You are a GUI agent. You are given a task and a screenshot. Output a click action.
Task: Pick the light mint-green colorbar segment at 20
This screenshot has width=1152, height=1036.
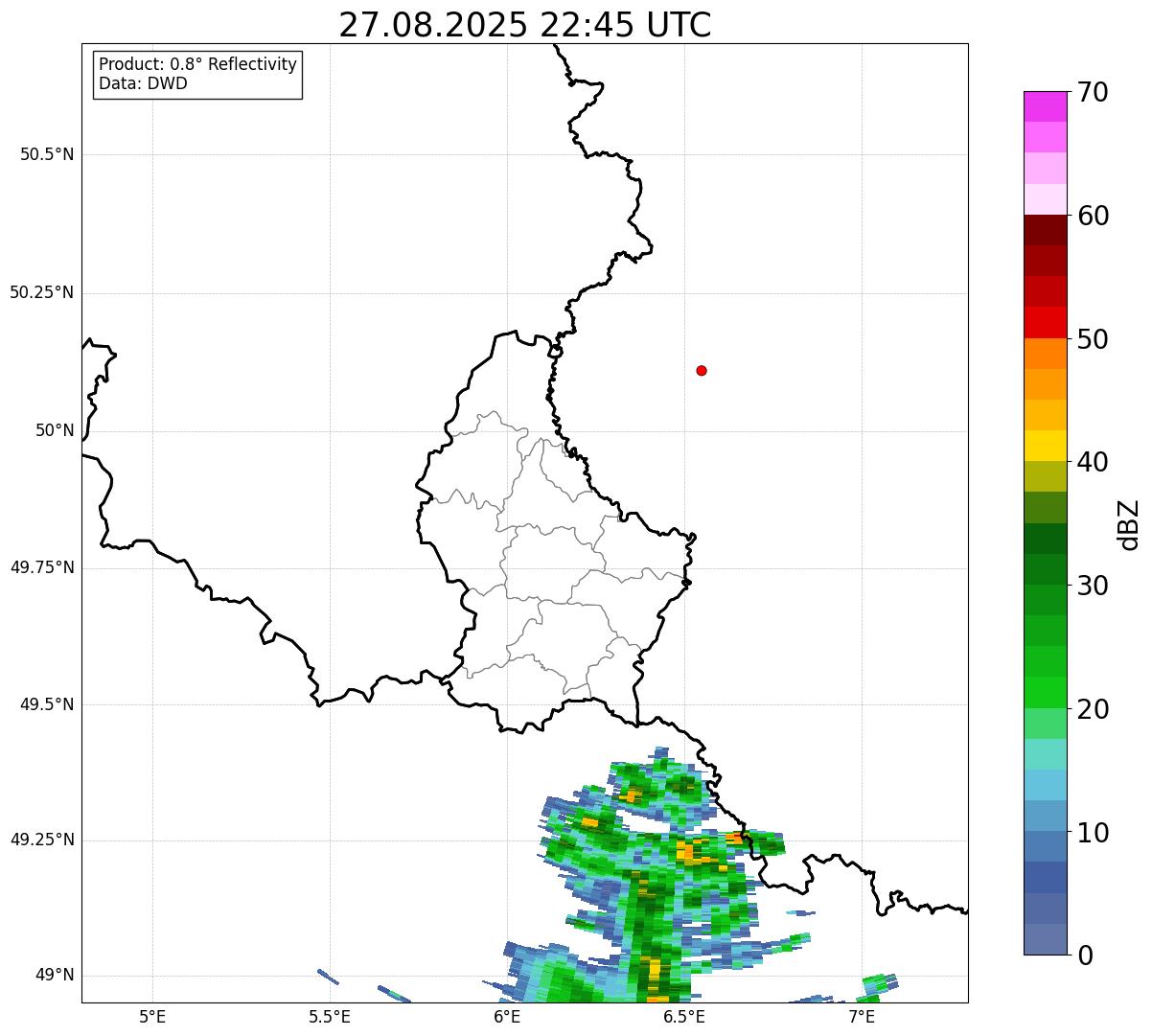1046,724
